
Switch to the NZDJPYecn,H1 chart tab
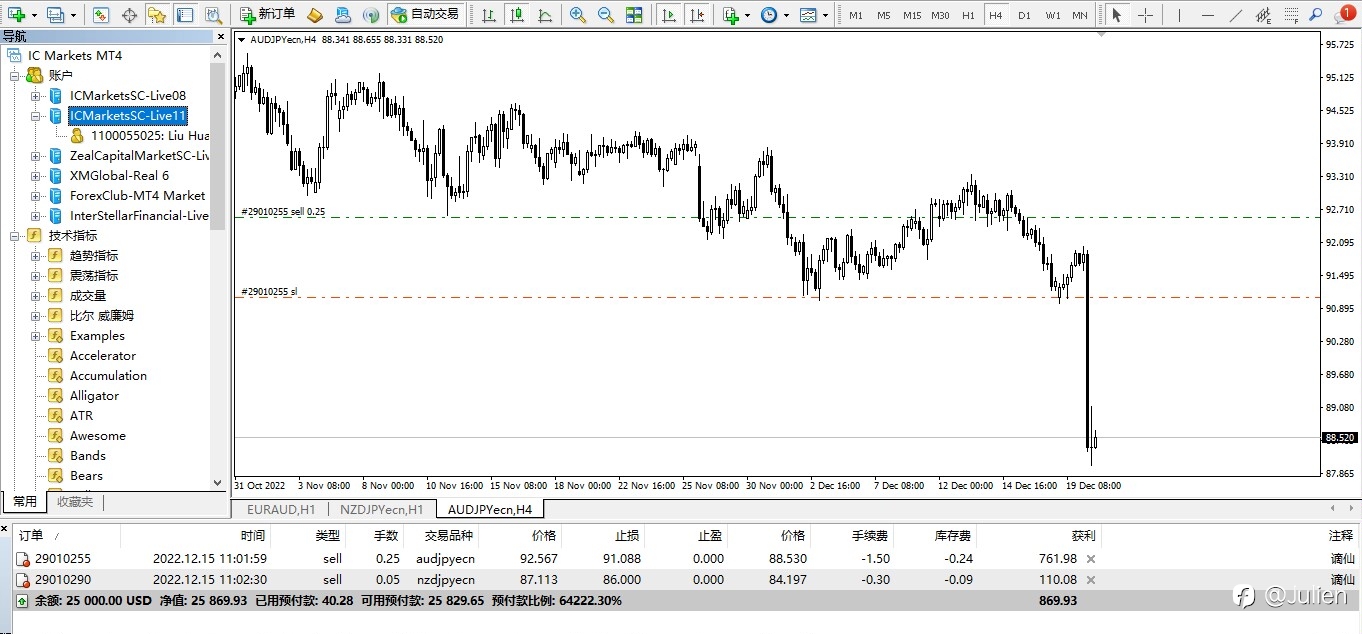click(381, 509)
